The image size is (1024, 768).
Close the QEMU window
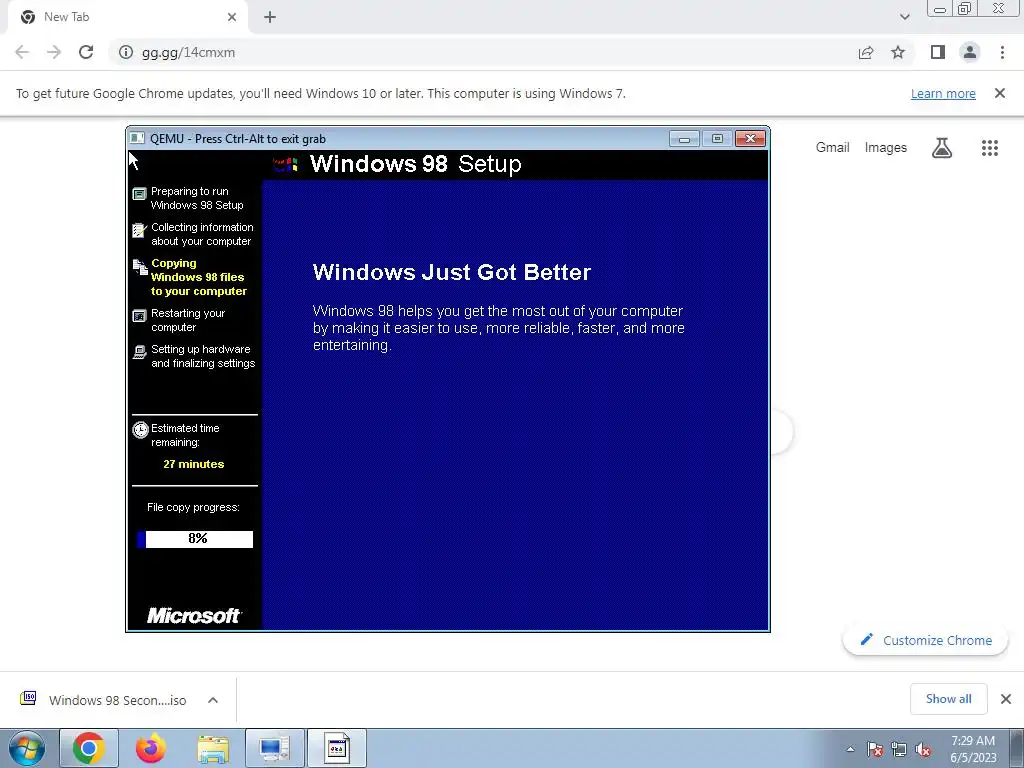[x=750, y=138]
